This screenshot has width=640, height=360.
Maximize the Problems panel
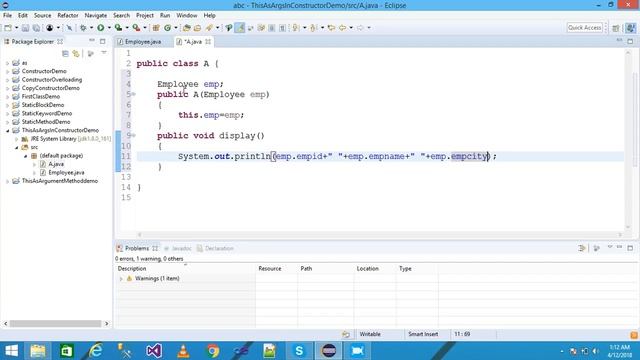coord(630,248)
